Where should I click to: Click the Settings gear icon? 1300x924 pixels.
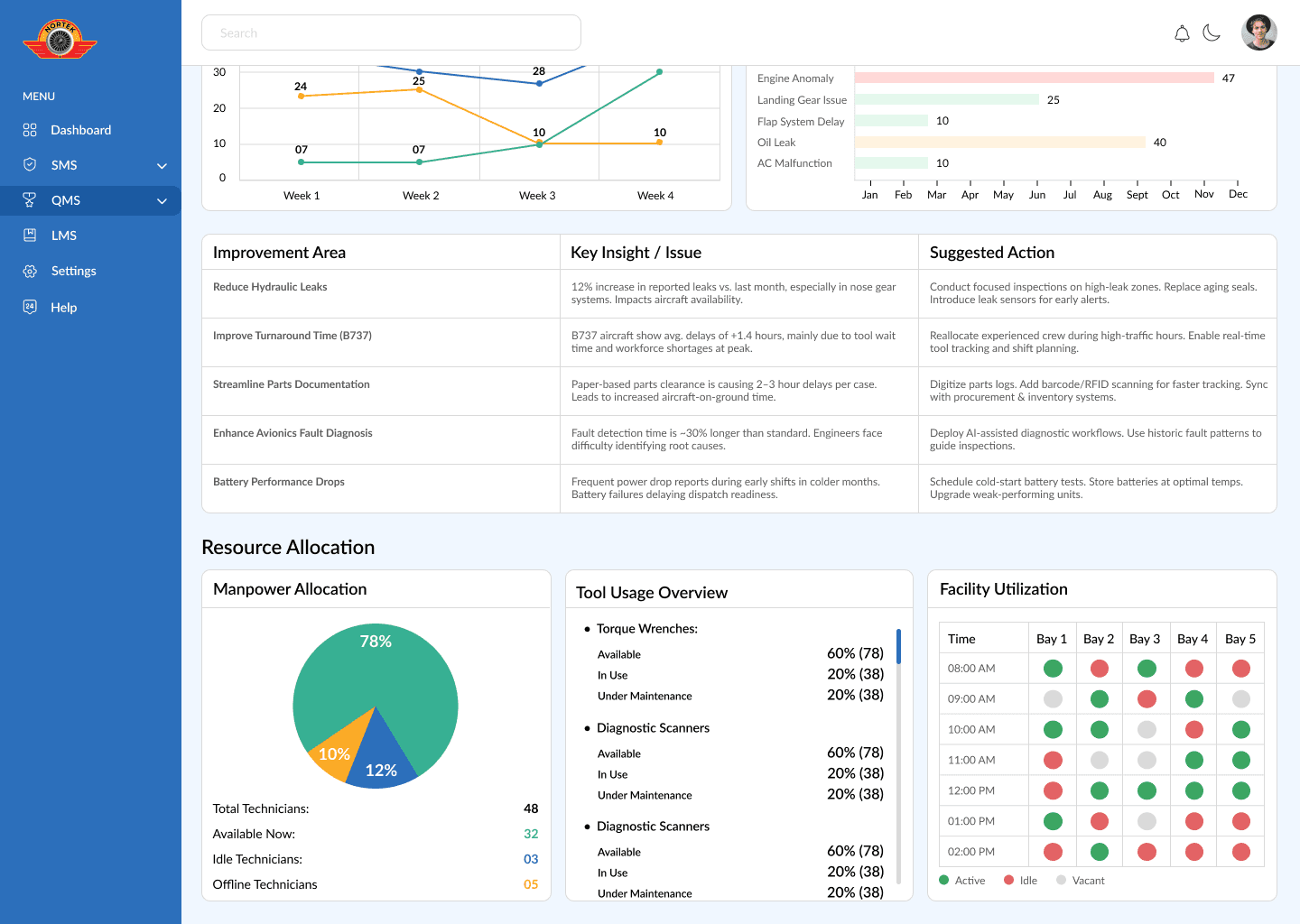point(30,271)
